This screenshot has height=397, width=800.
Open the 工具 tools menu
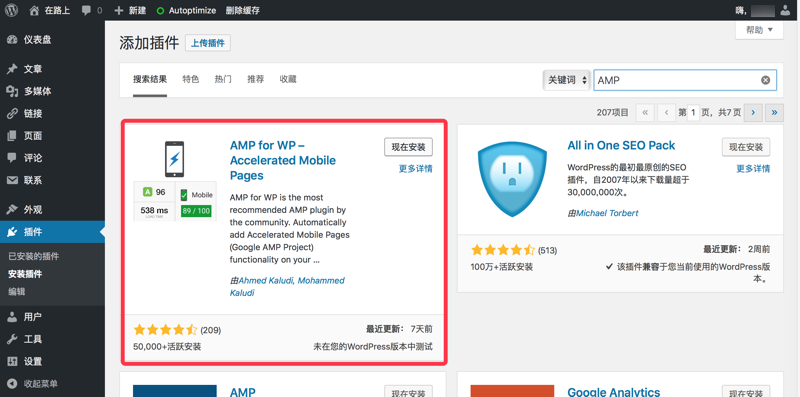[x=52, y=339]
